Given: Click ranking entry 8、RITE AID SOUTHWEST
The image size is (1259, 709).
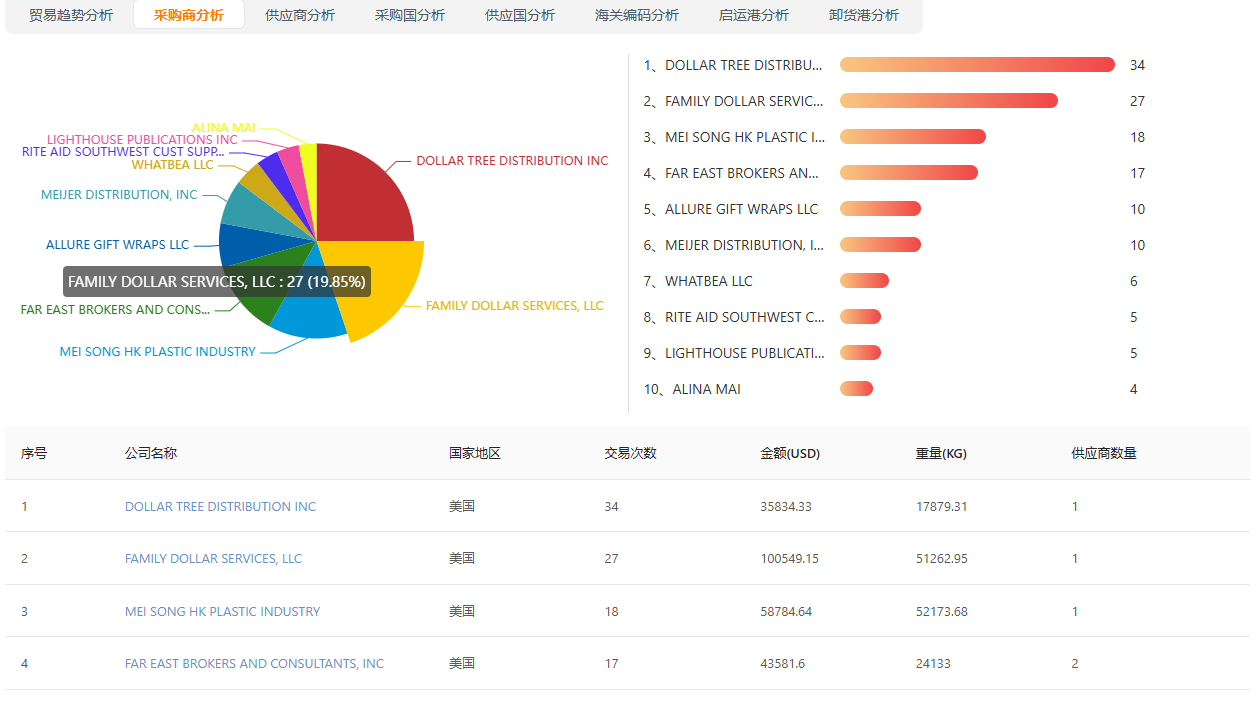Looking at the screenshot, I should coord(734,317).
